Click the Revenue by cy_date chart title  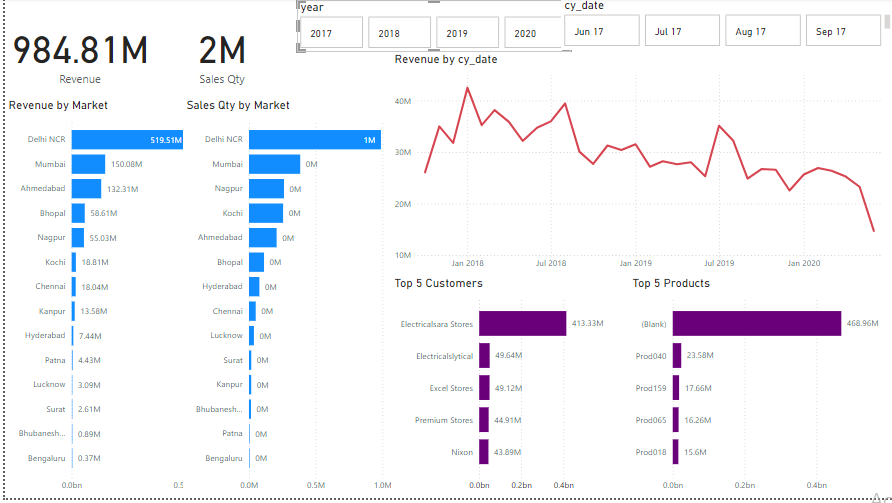(446, 60)
